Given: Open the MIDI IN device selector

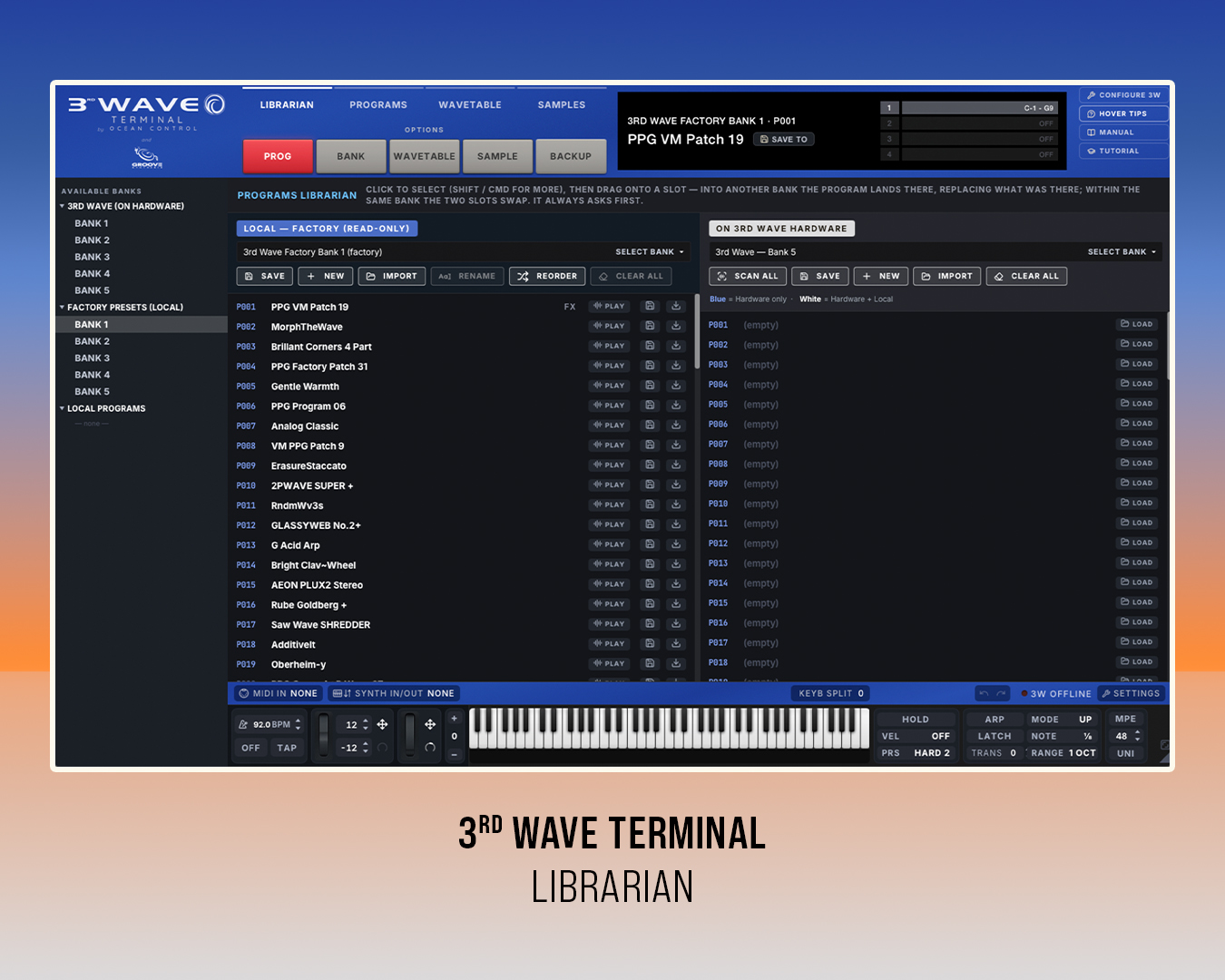Looking at the screenshot, I should coord(279,693).
